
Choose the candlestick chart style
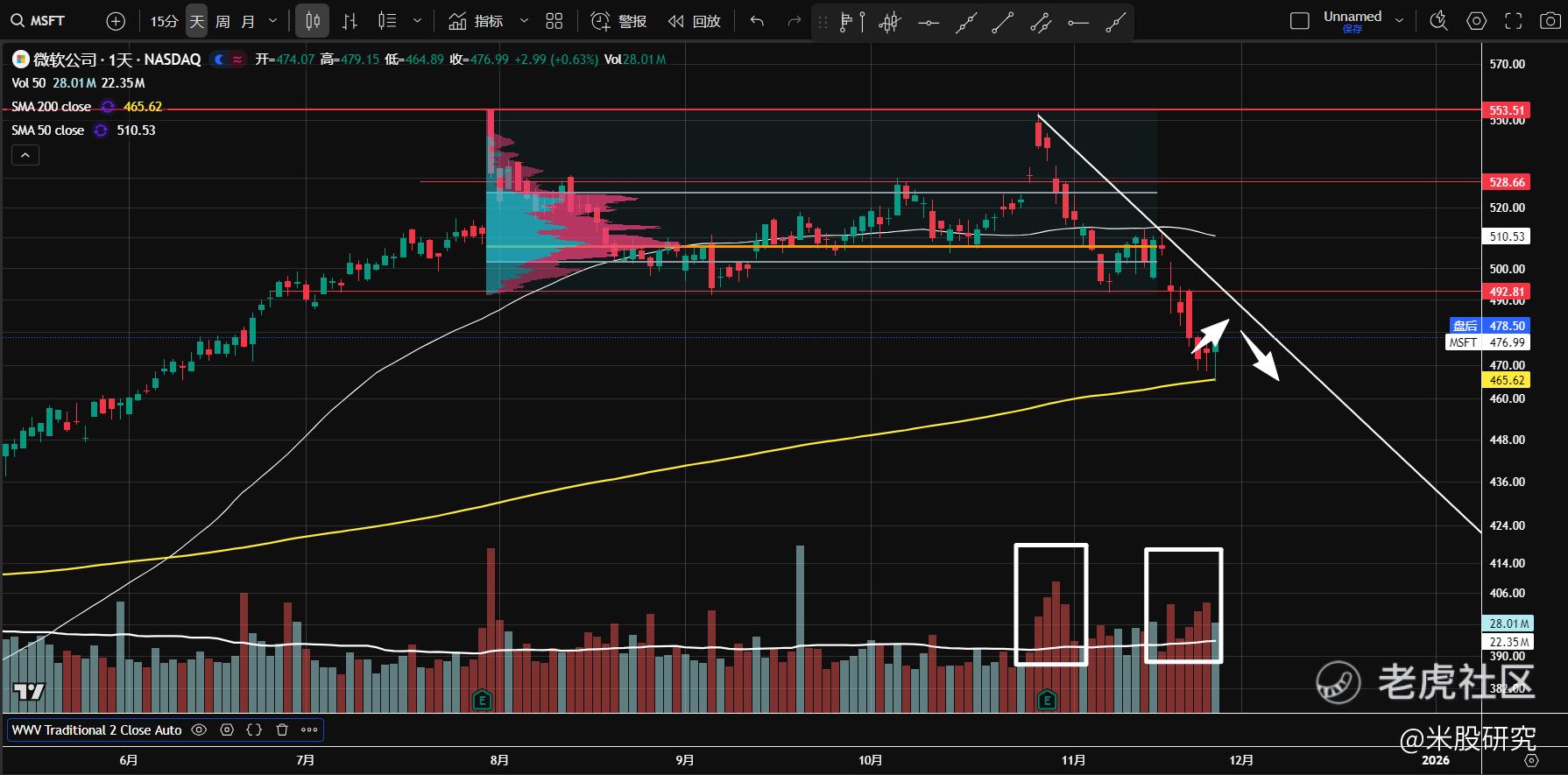313,21
